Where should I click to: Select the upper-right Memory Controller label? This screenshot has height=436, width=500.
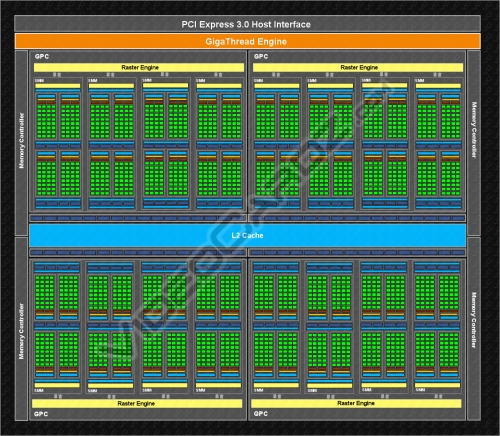point(474,130)
